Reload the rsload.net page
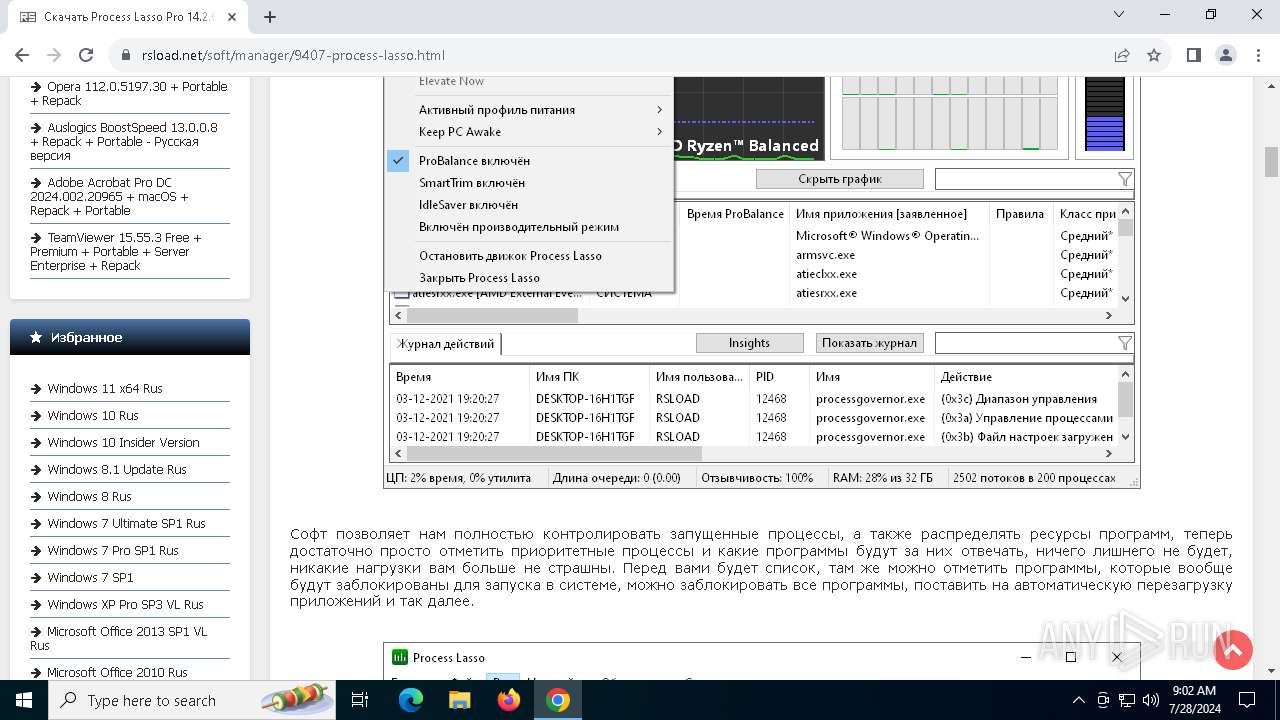 [86, 55]
